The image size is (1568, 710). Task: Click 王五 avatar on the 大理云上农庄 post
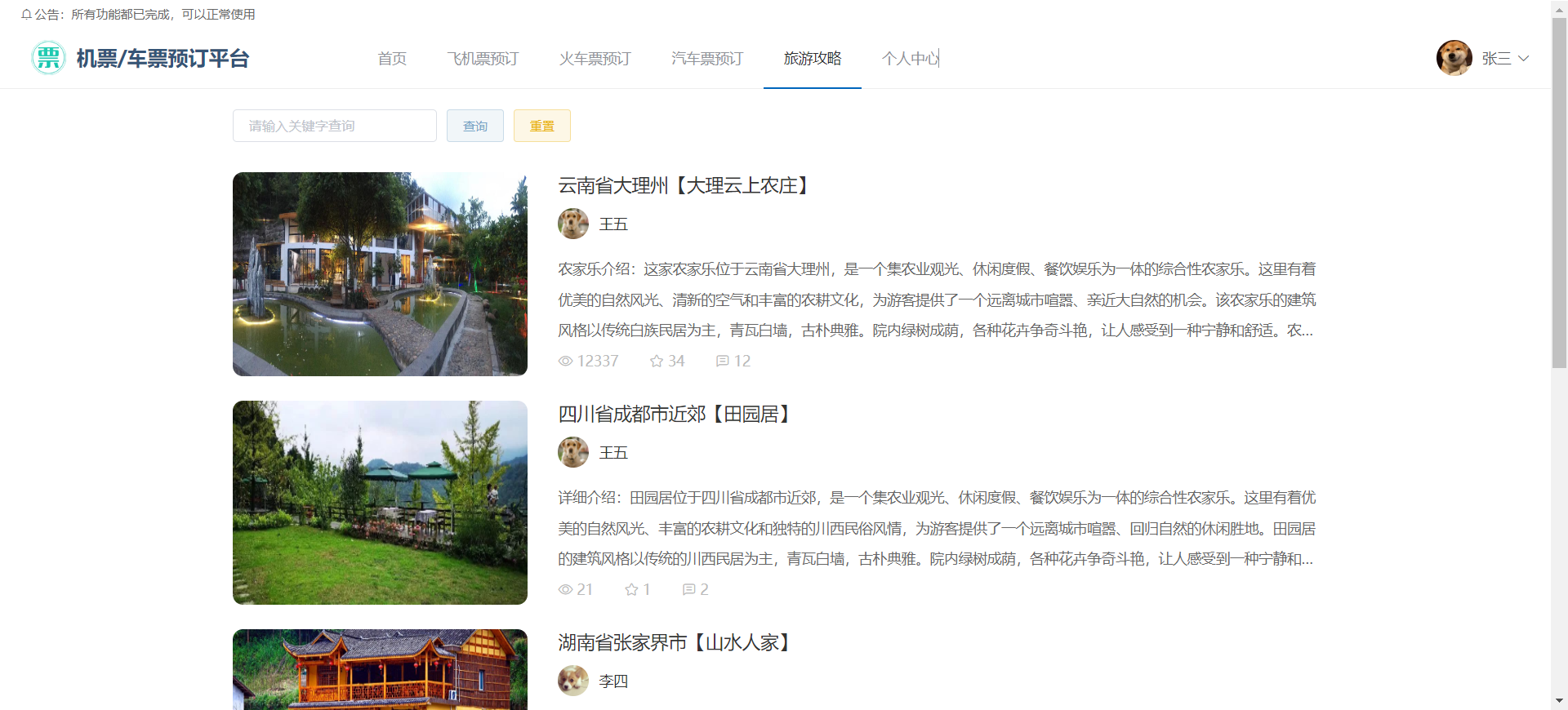(573, 224)
